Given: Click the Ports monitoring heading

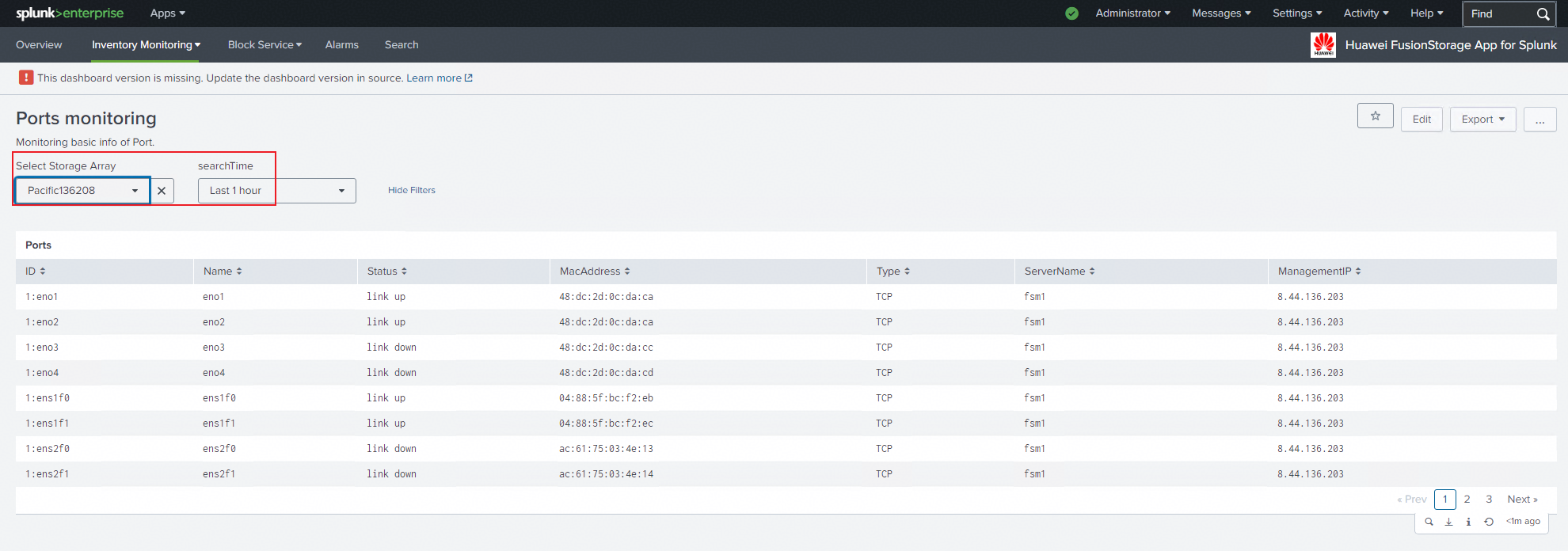Looking at the screenshot, I should coord(86,119).
